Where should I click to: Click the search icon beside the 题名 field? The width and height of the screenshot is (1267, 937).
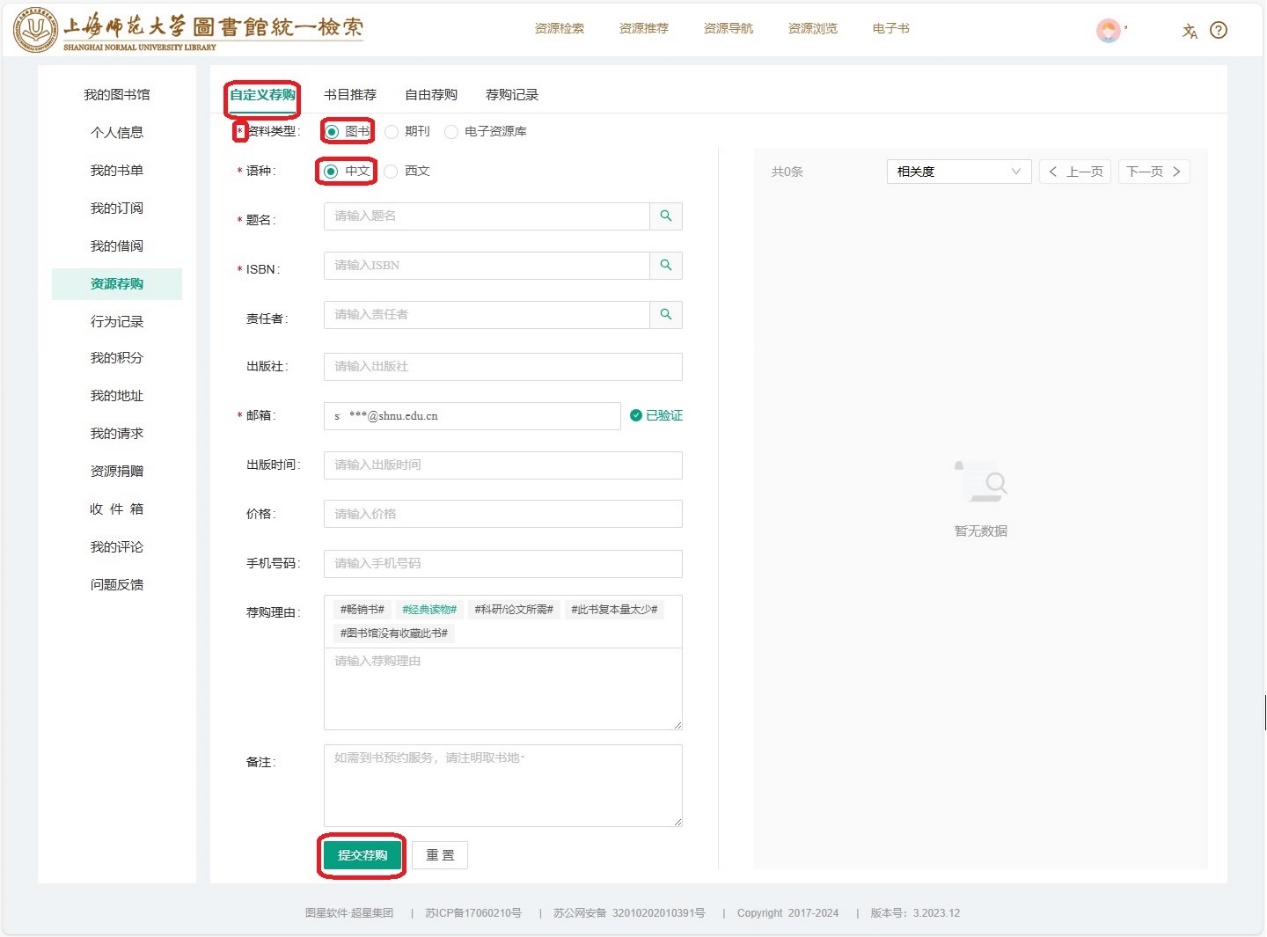point(666,216)
